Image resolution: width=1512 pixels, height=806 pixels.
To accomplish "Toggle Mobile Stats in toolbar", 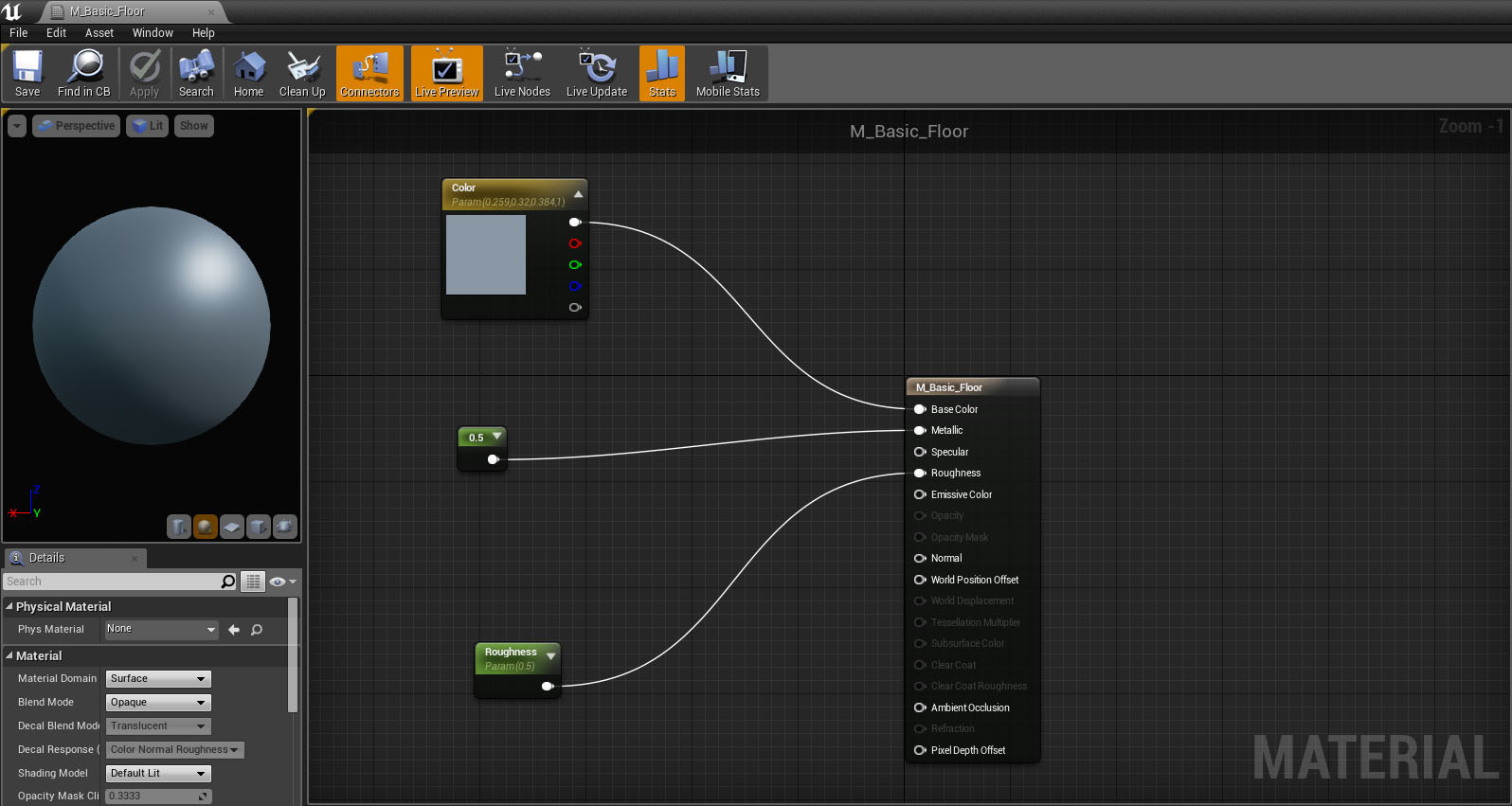I will point(728,73).
